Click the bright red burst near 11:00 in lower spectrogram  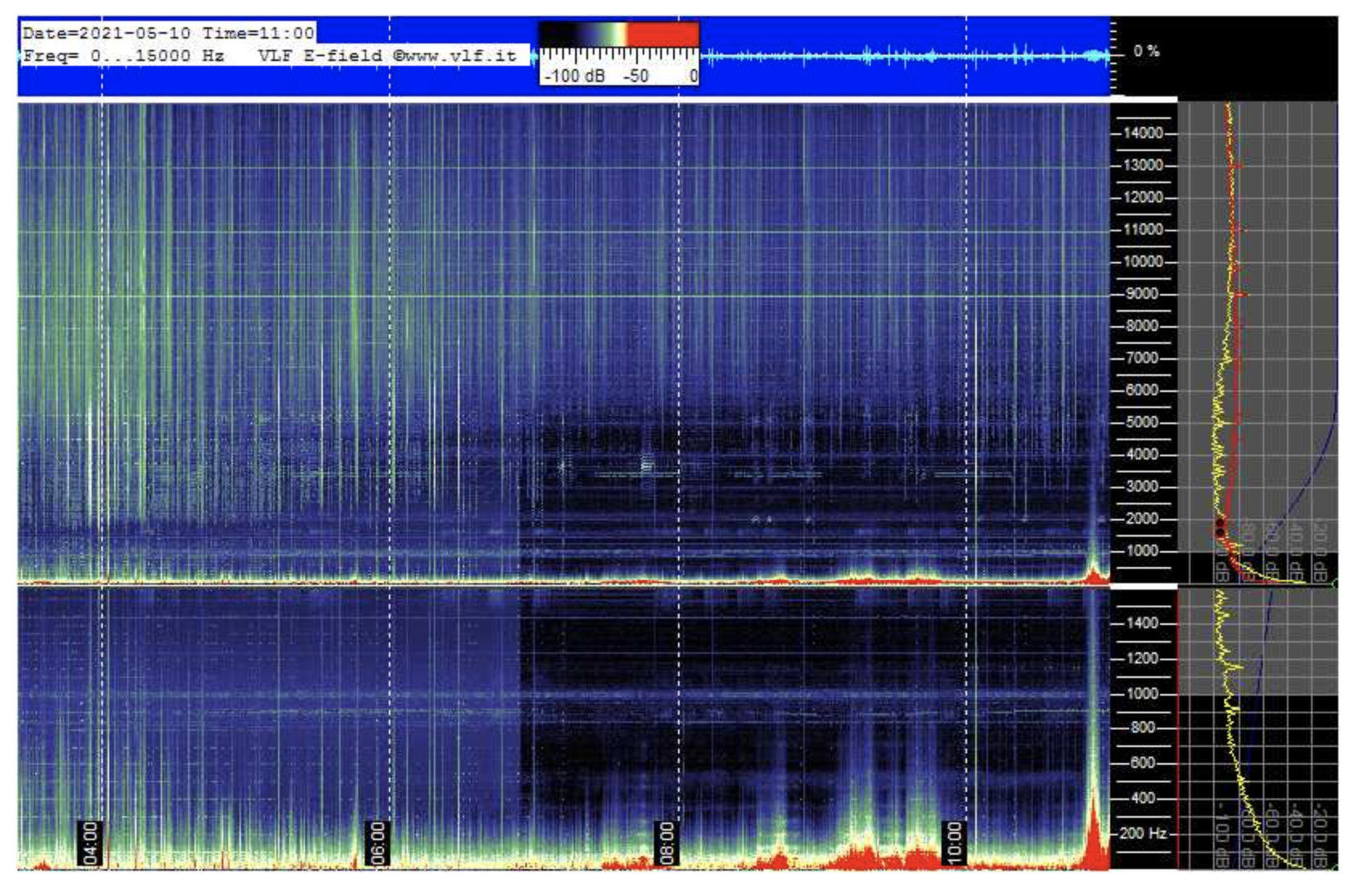[1092, 835]
